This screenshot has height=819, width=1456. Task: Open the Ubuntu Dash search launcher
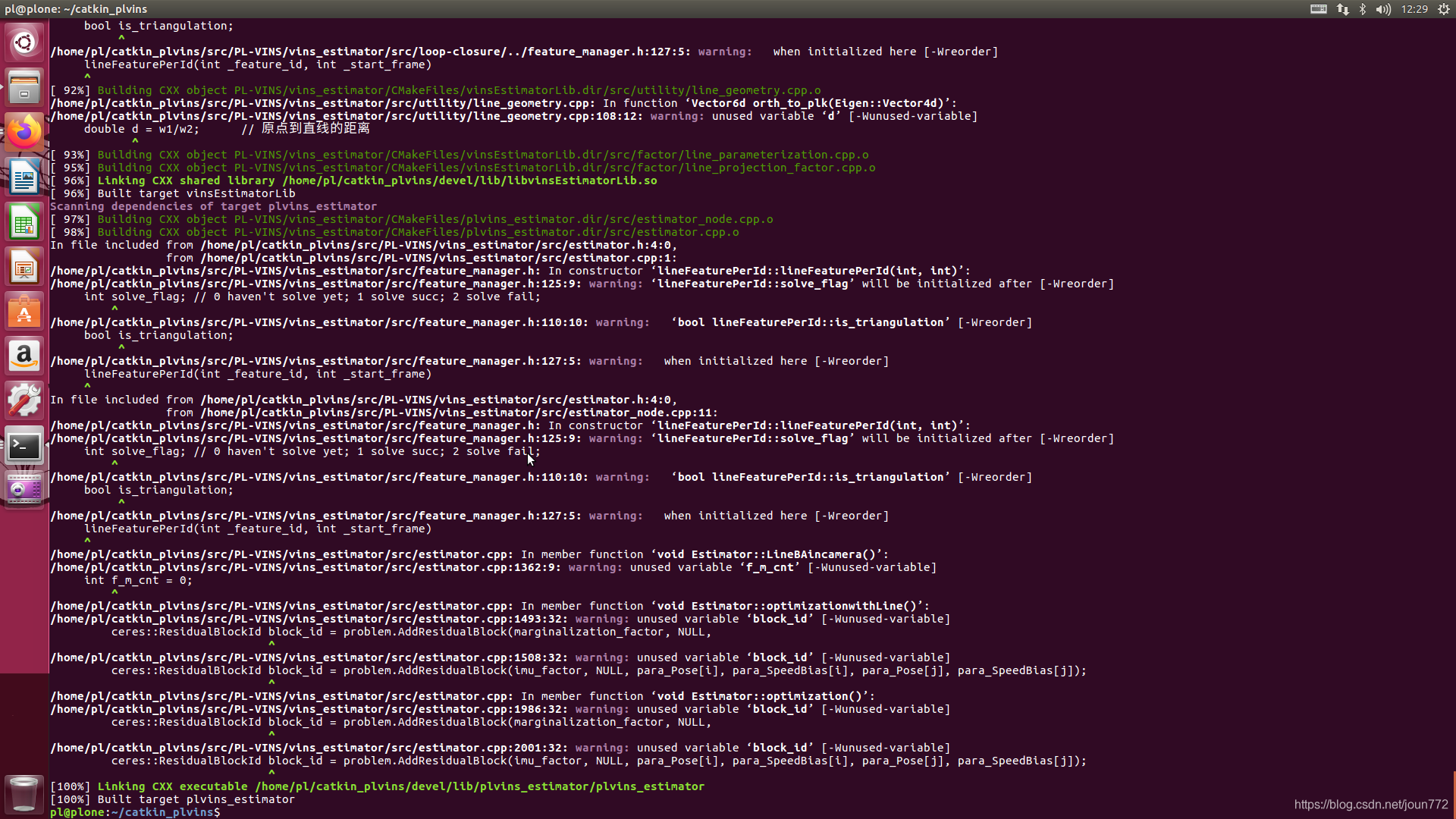[x=24, y=42]
